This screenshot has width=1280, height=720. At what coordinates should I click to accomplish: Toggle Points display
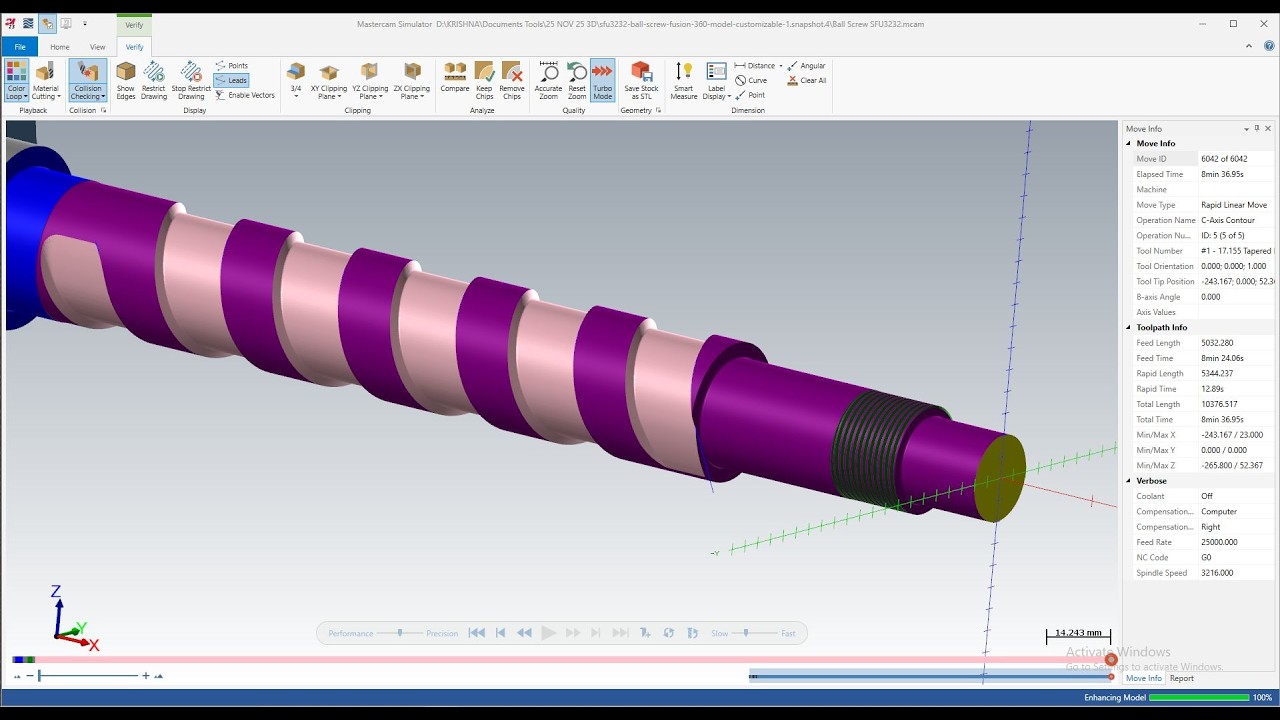[x=232, y=66]
